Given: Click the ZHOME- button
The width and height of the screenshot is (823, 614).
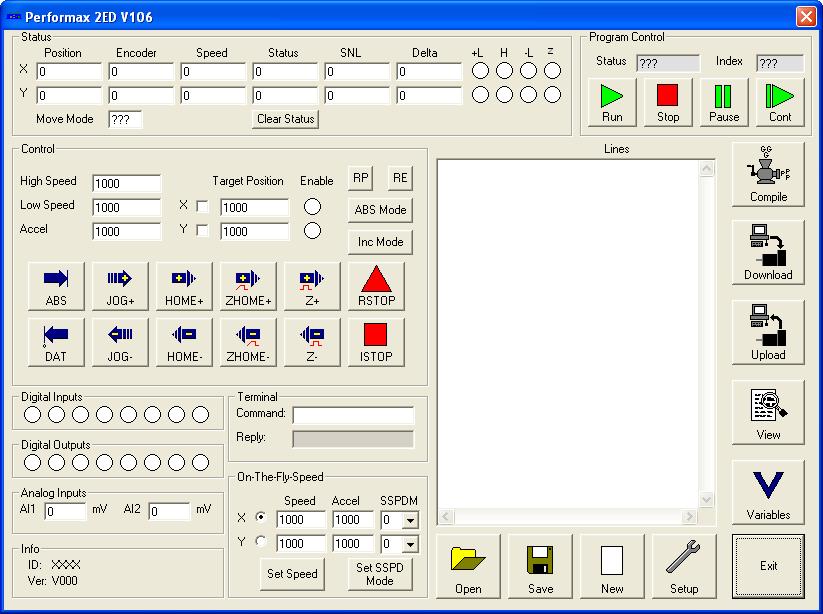Looking at the screenshot, I should pyautogui.click(x=248, y=342).
